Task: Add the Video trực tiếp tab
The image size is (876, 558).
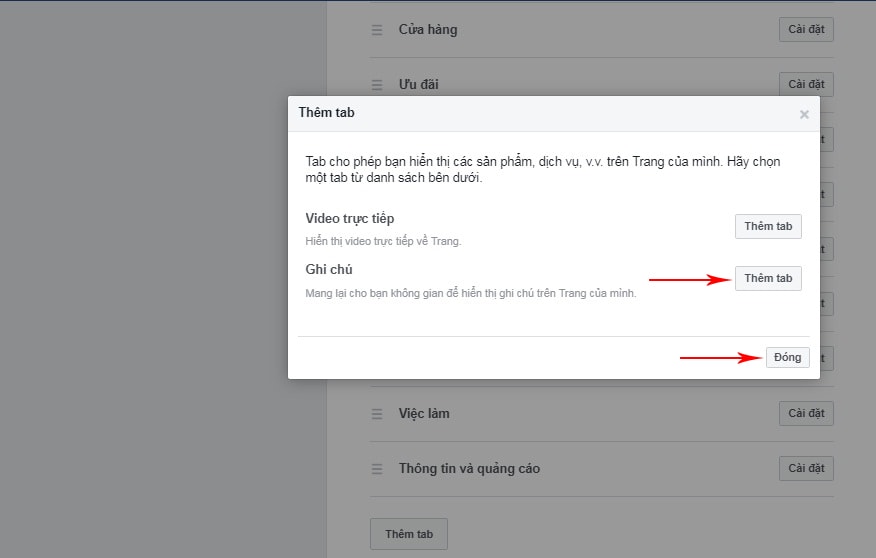Action: pos(767,226)
